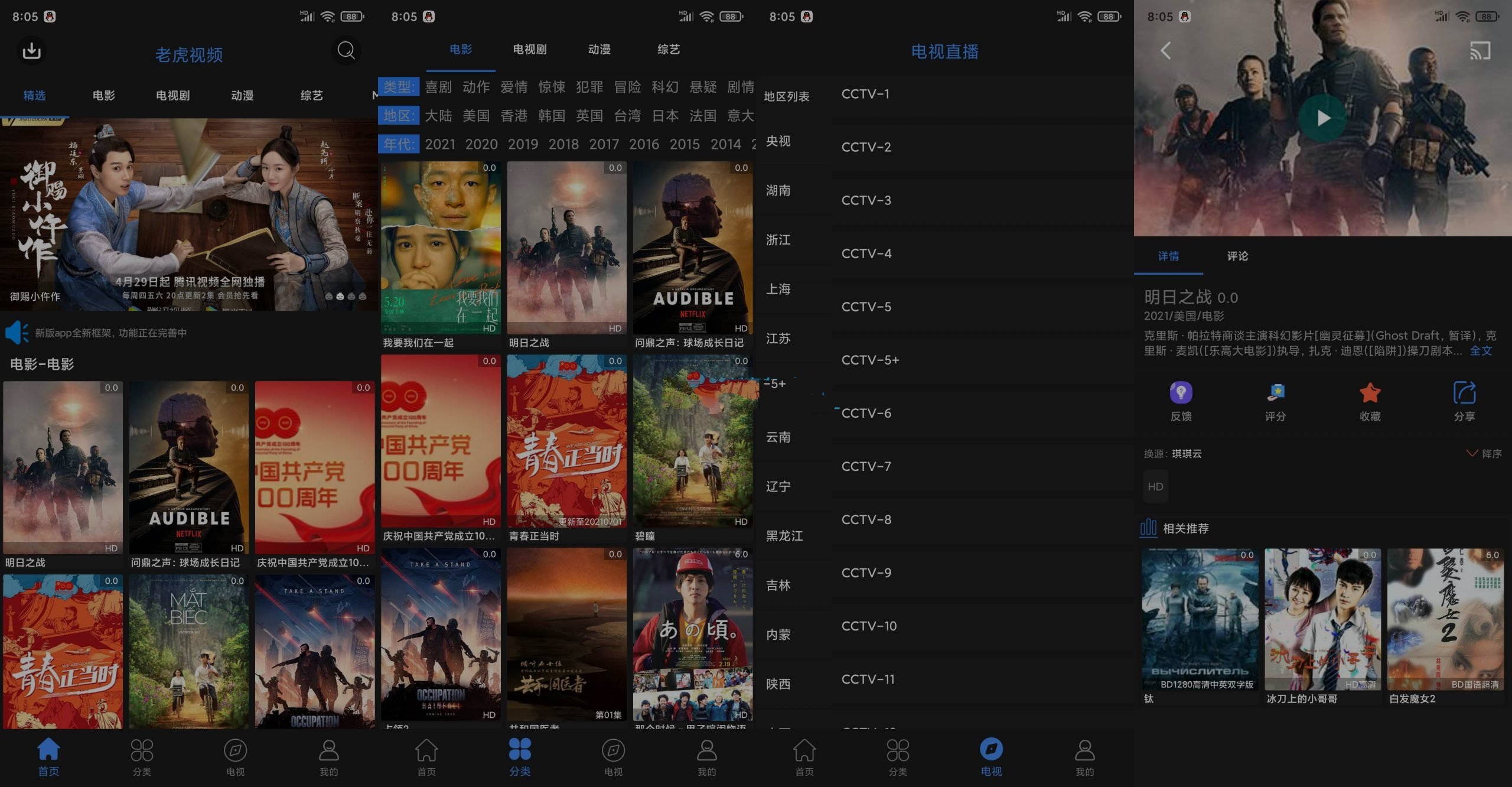Click play button on 明日之战 movie

click(1322, 118)
